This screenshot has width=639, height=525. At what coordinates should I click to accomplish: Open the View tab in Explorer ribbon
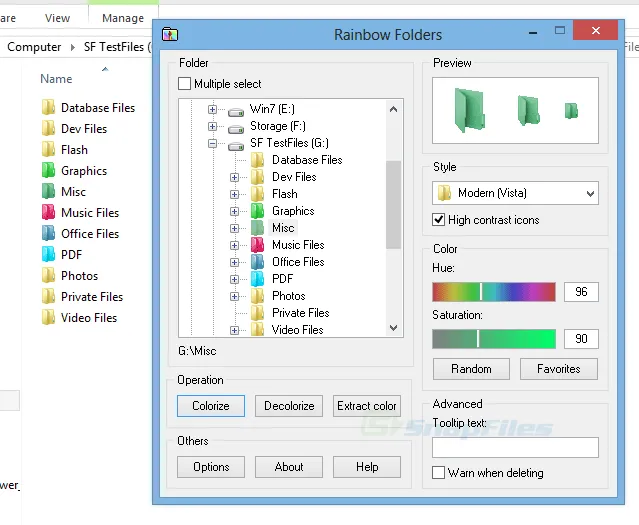click(57, 18)
